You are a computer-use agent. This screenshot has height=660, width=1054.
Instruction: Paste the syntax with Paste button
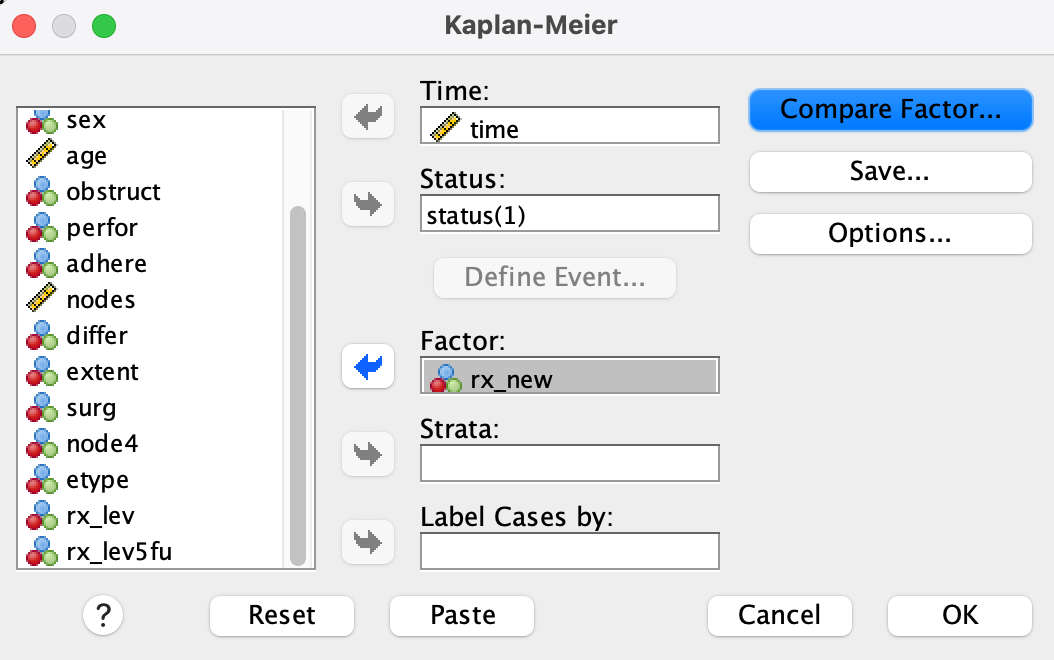tap(462, 614)
